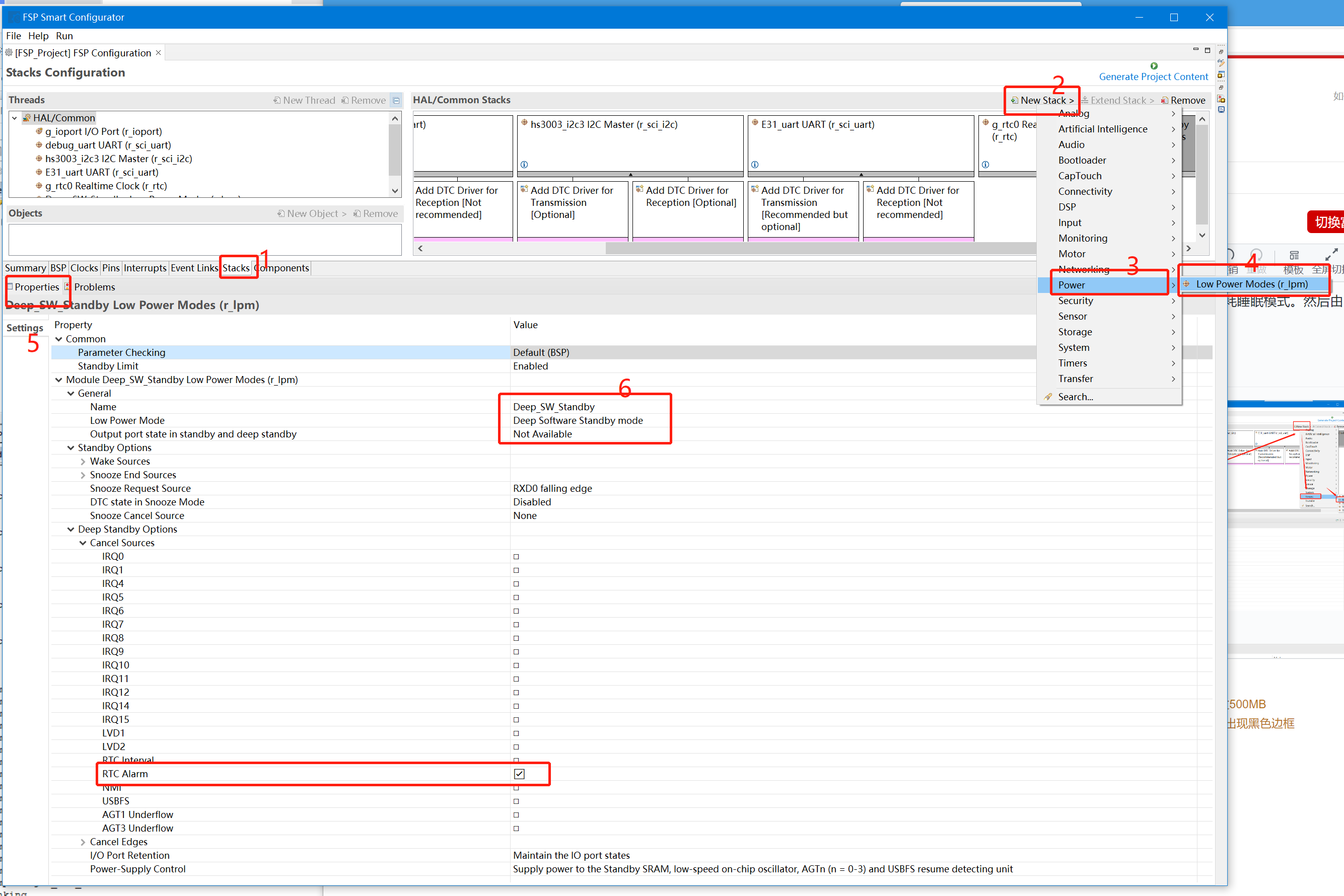The height and width of the screenshot is (896, 1344).
Task: Open the File menu
Action: [13, 35]
